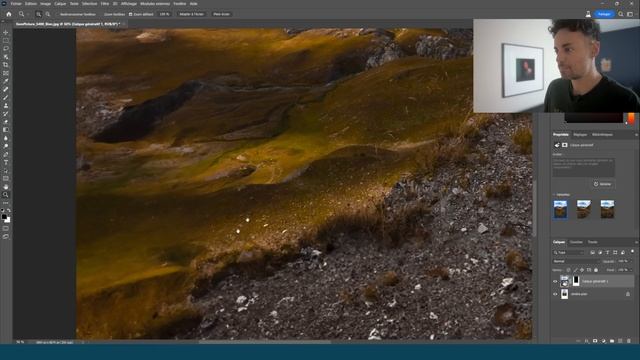Select the Eyedropper tool
640x360 pixels.
(6, 81)
